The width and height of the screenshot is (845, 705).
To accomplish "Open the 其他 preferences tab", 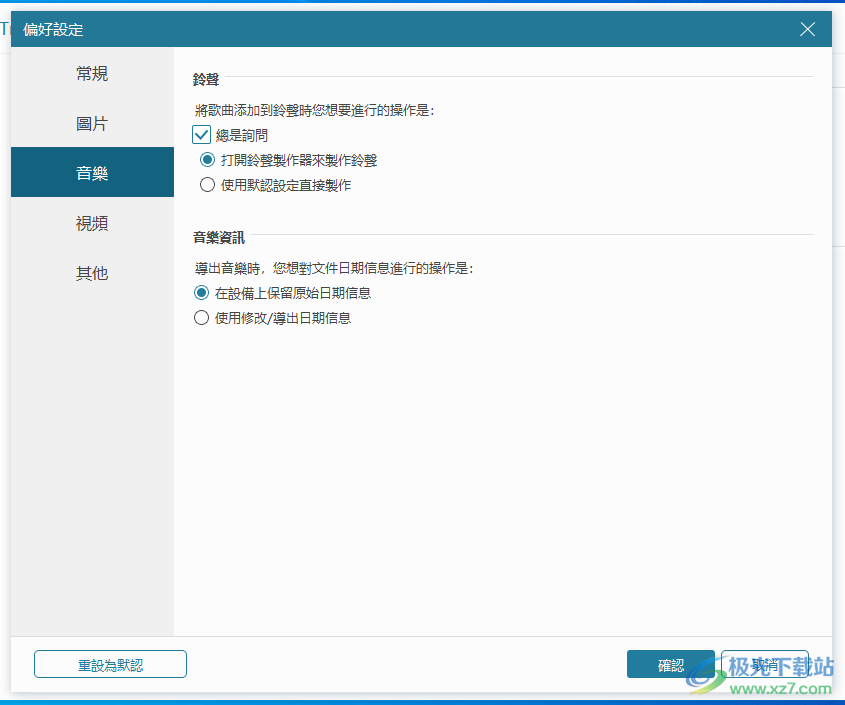I will (x=91, y=272).
